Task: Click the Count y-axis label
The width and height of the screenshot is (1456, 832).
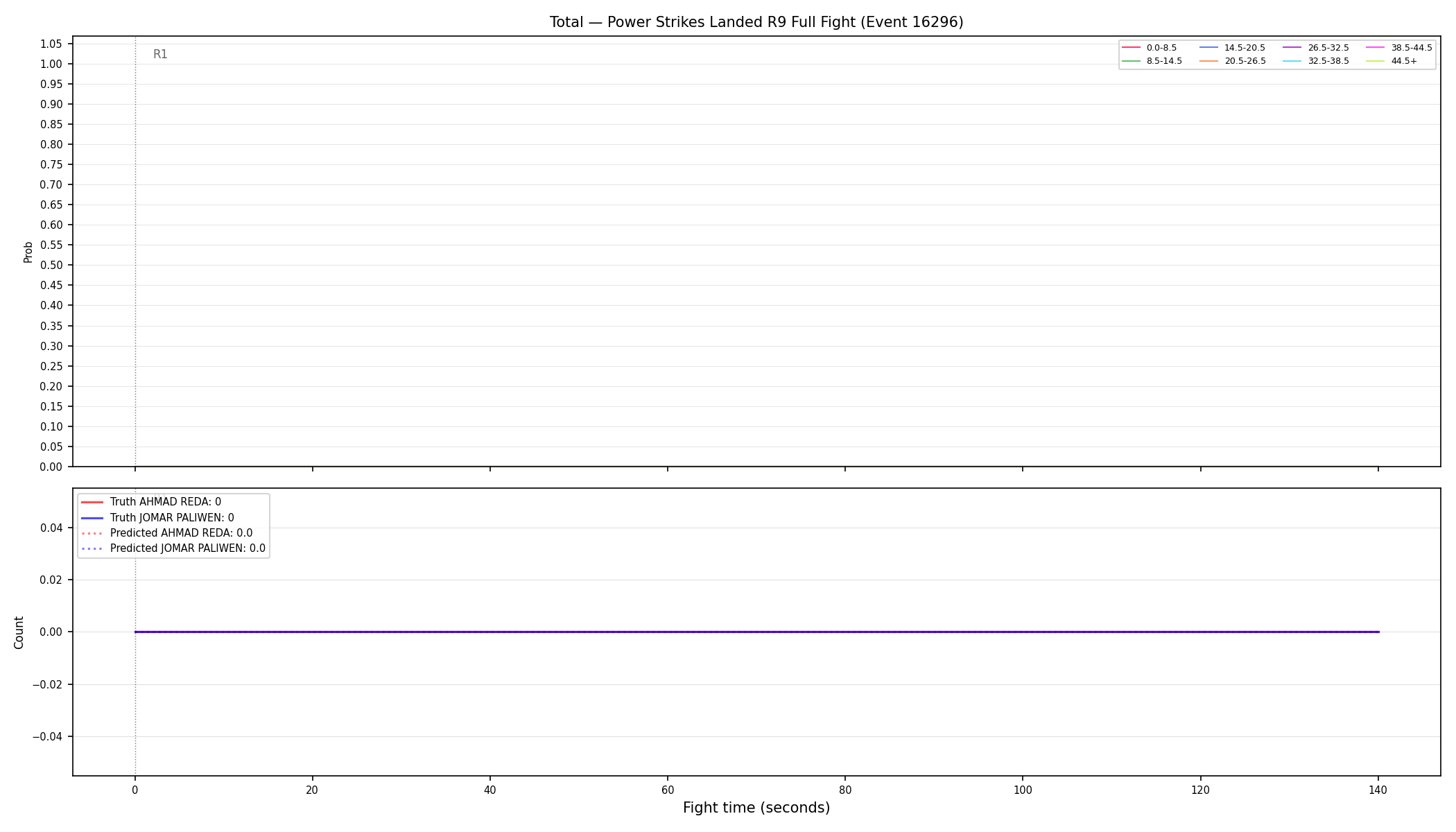Action: (x=19, y=632)
